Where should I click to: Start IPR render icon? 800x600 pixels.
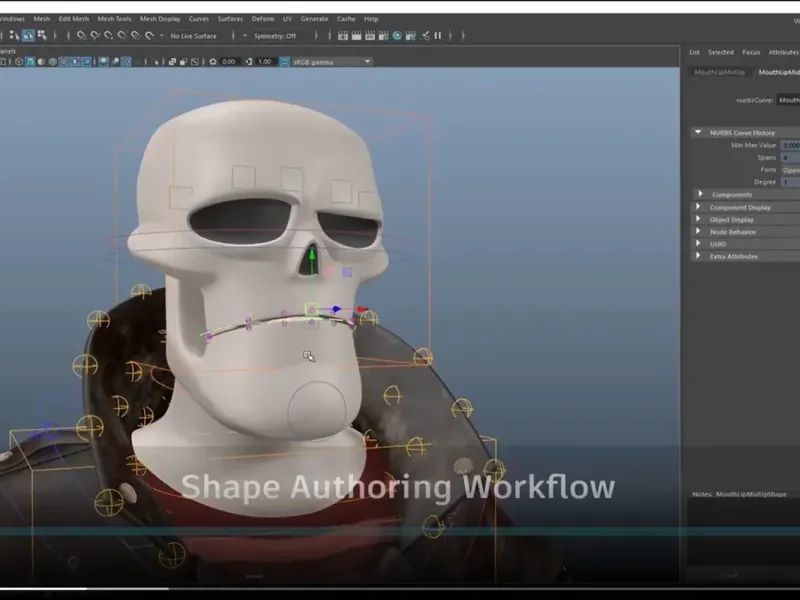click(370, 36)
